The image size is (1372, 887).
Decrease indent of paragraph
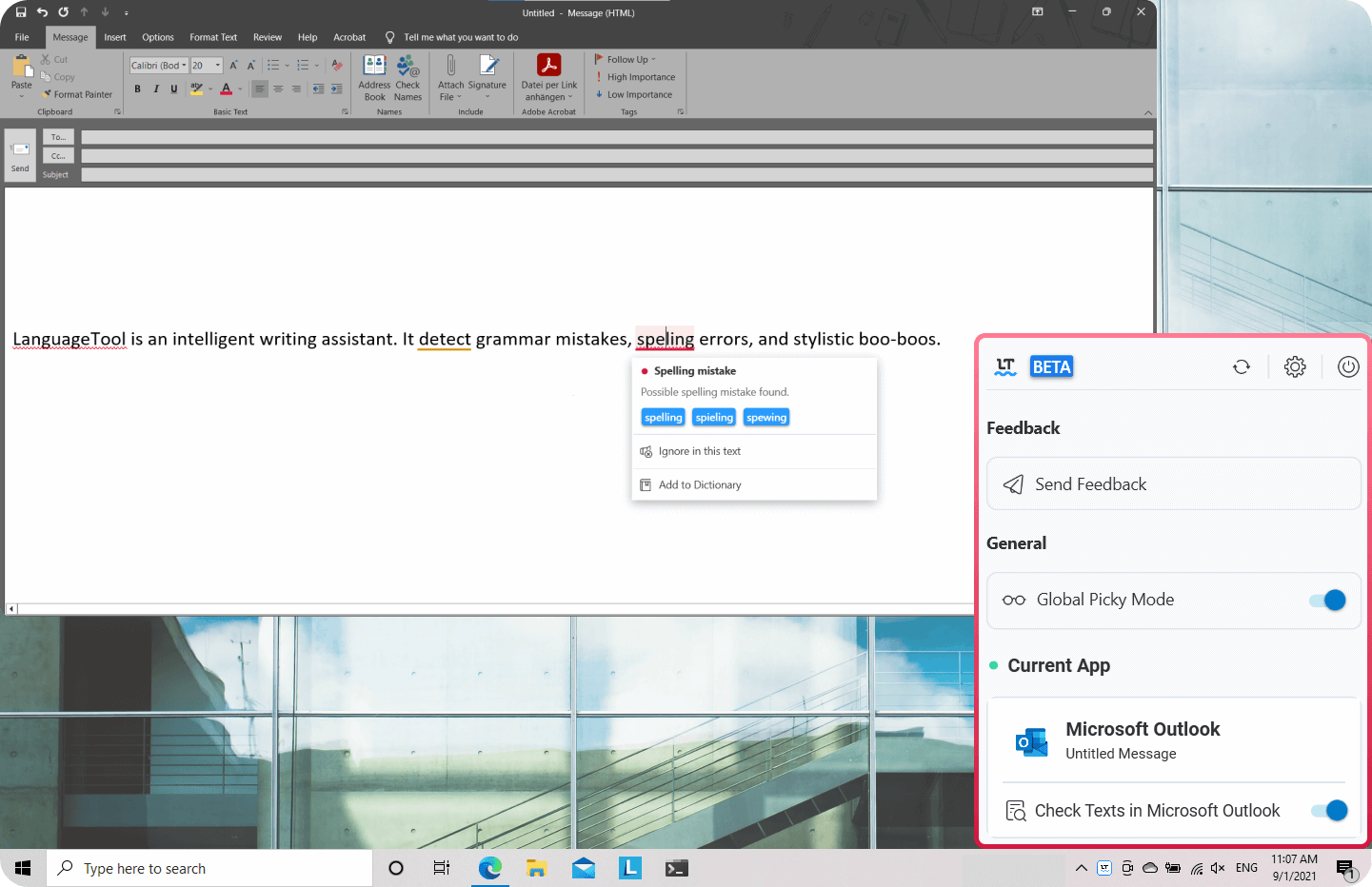point(318,89)
